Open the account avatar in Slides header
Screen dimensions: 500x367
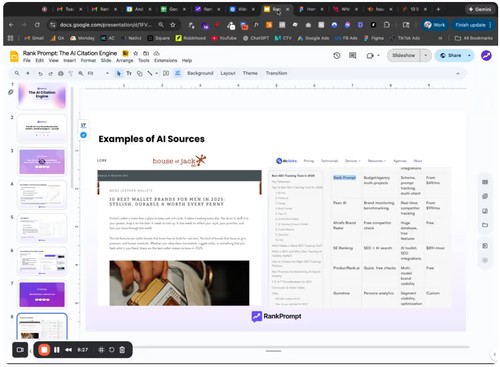pyautogui.click(x=486, y=56)
